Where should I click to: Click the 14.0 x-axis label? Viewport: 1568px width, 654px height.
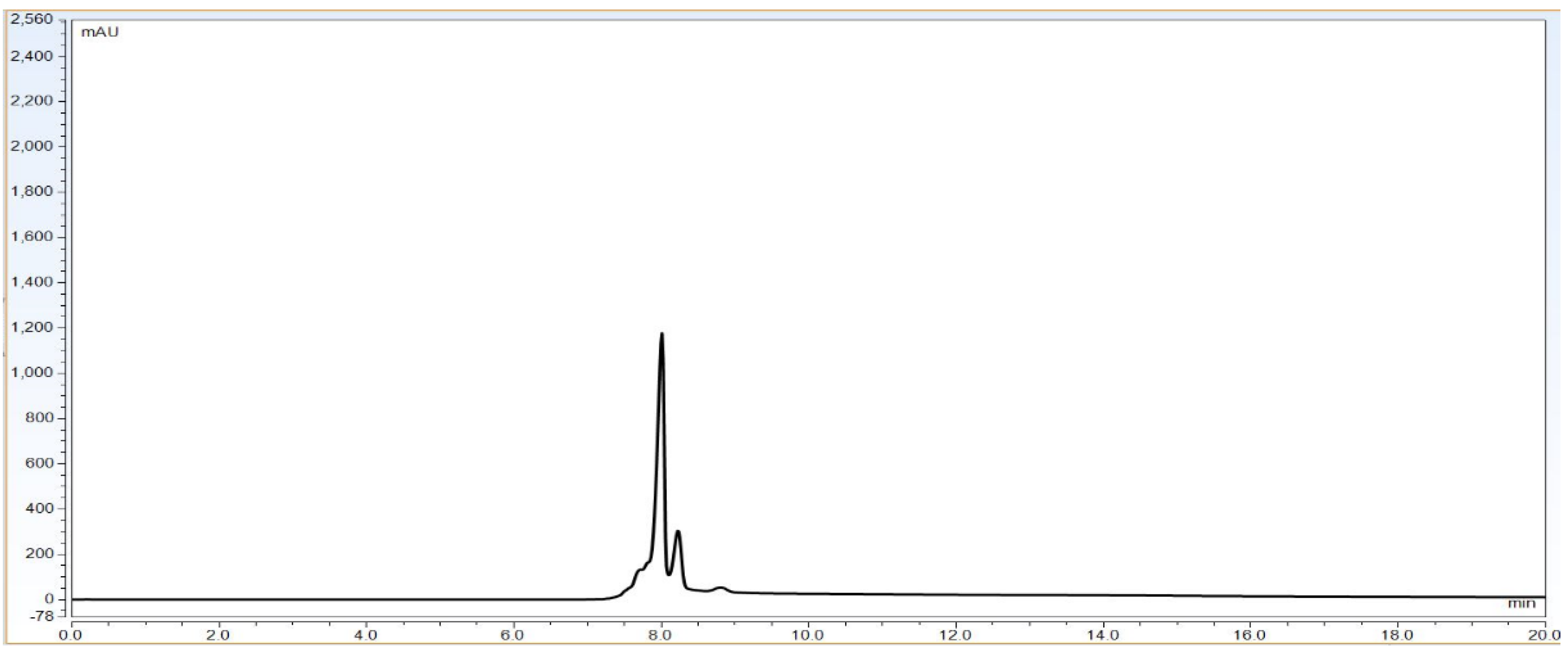tap(1103, 635)
